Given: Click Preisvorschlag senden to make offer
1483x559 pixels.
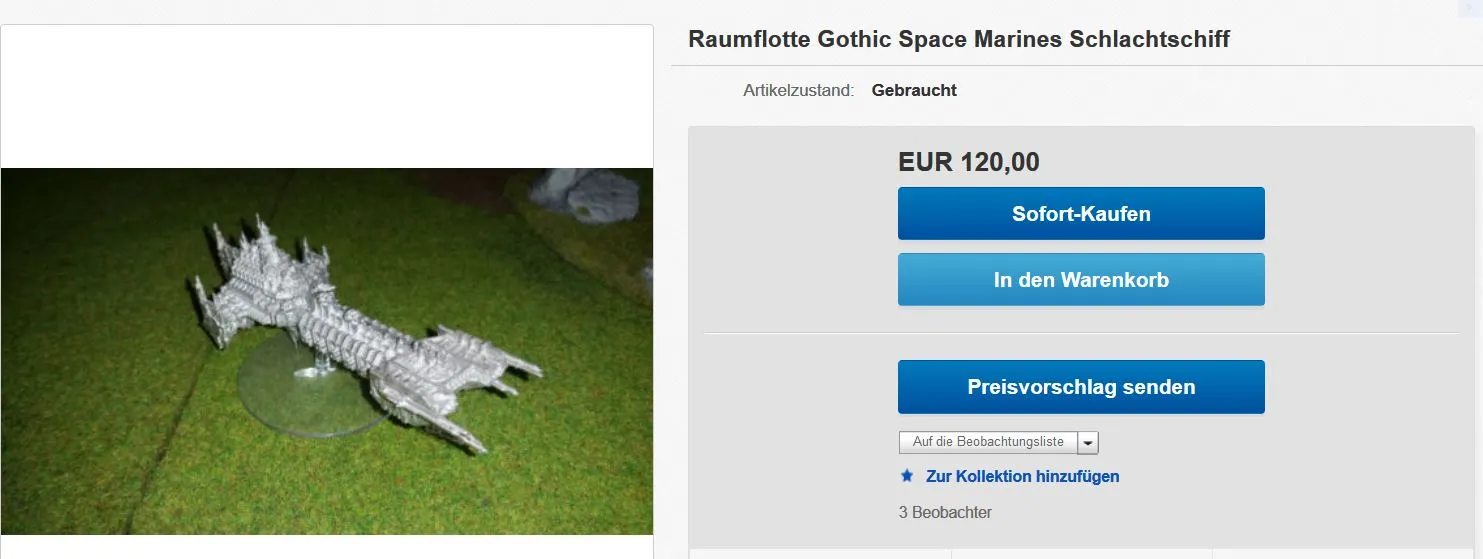Looking at the screenshot, I should coord(1081,387).
